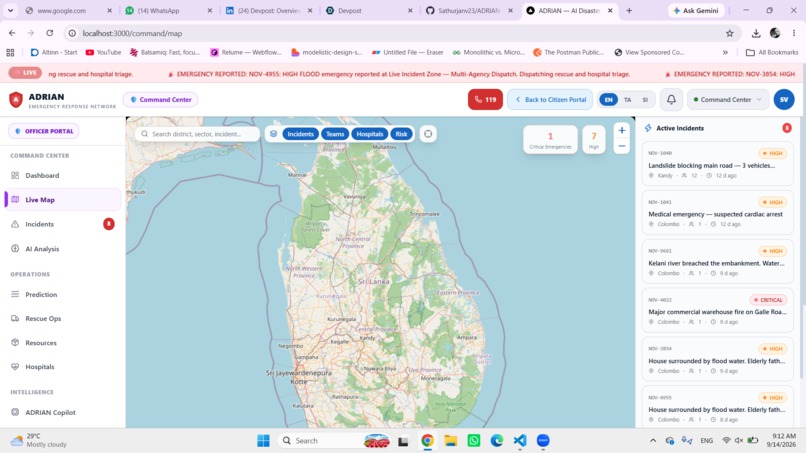Viewport: 806px width, 453px height.
Task: Click the AI Analysis sidebar icon
Action: 15,248
